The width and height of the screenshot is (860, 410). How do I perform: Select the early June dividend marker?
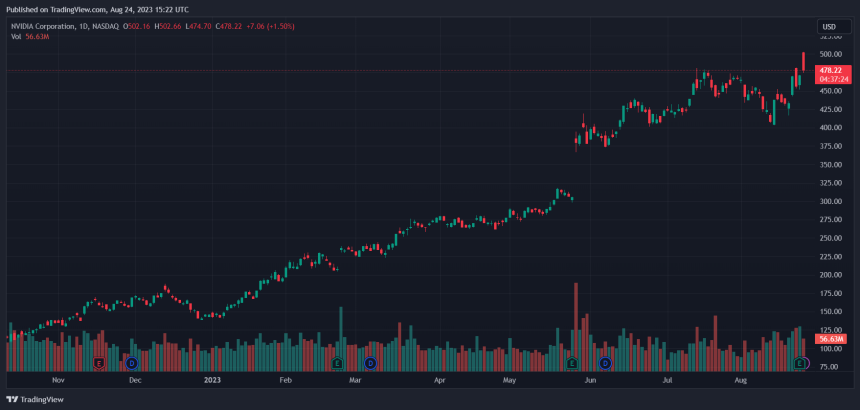[x=604, y=362]
